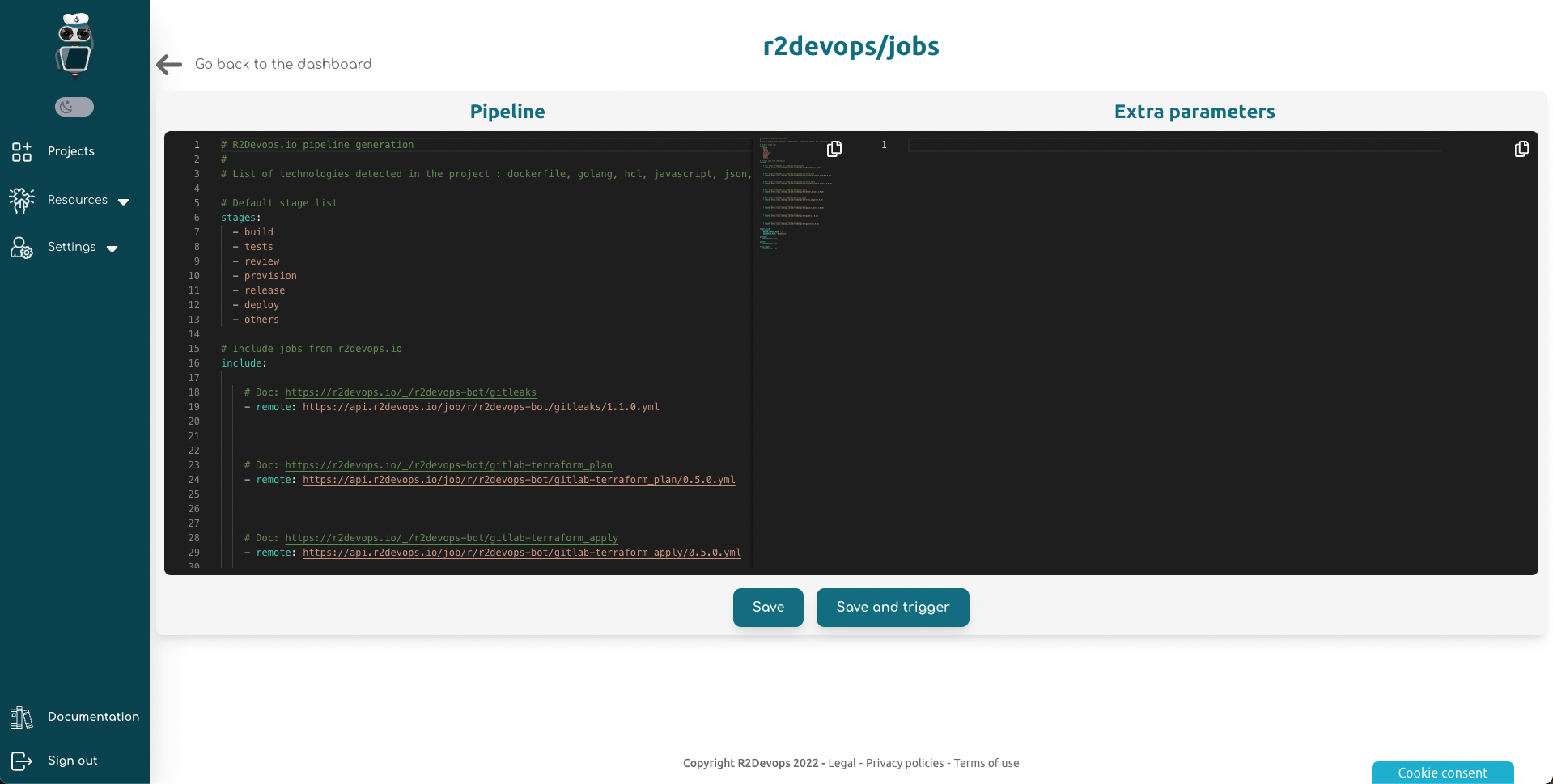
Task: Open the Privacy policies link
Action: (903, 763)
